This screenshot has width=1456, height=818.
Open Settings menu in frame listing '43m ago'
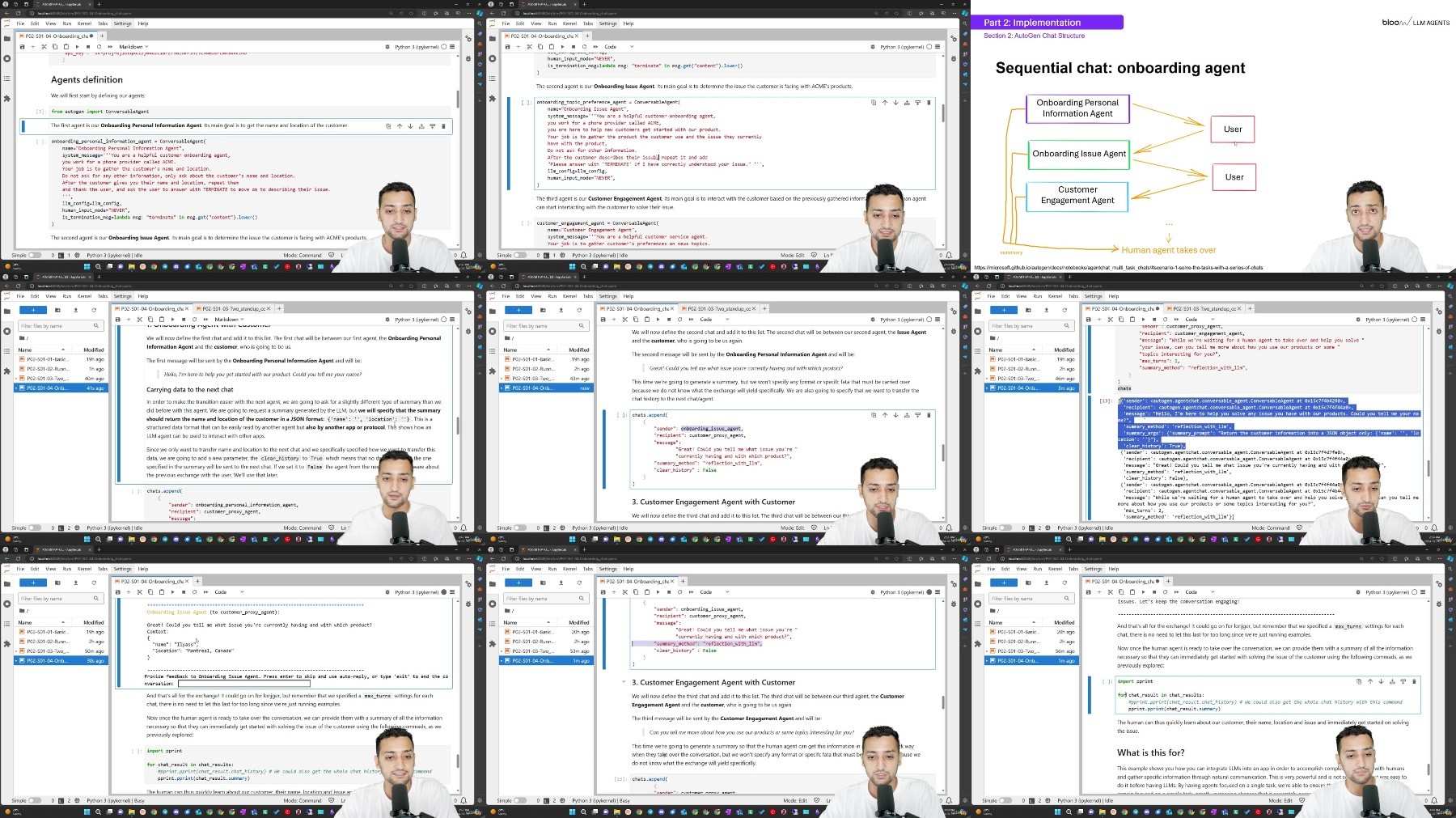(607, 296)
